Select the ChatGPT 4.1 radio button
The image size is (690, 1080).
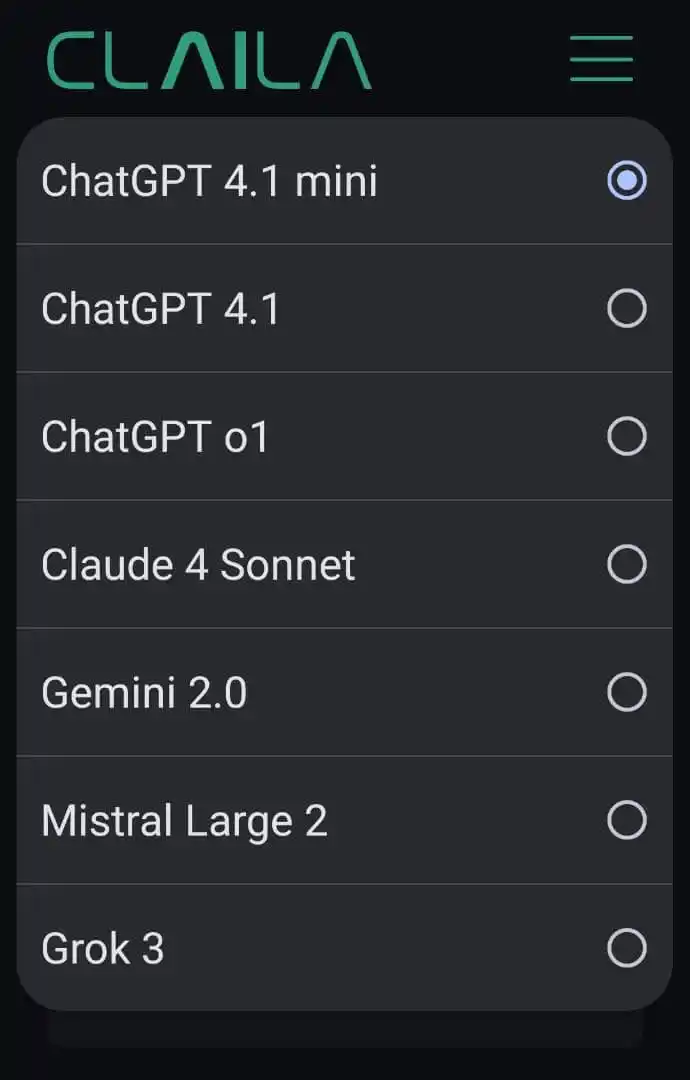pos(627,308)
